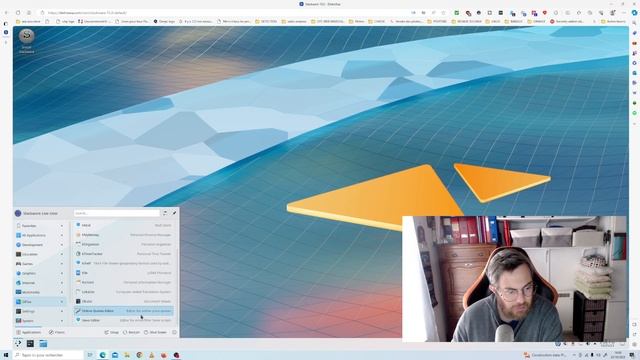Expand the Settings category arrow

click(62, 311)
